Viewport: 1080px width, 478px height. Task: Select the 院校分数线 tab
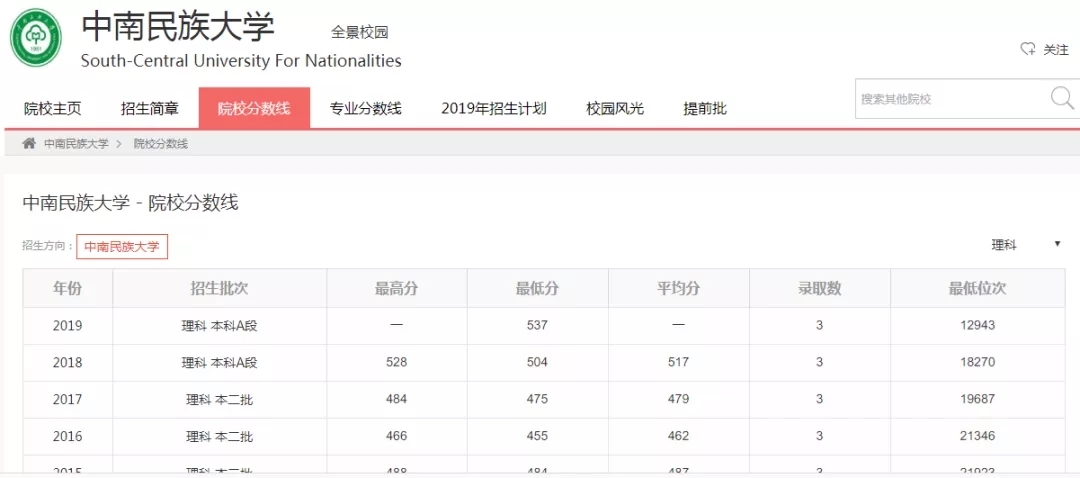pyautogui.click(x=254, y=109)
